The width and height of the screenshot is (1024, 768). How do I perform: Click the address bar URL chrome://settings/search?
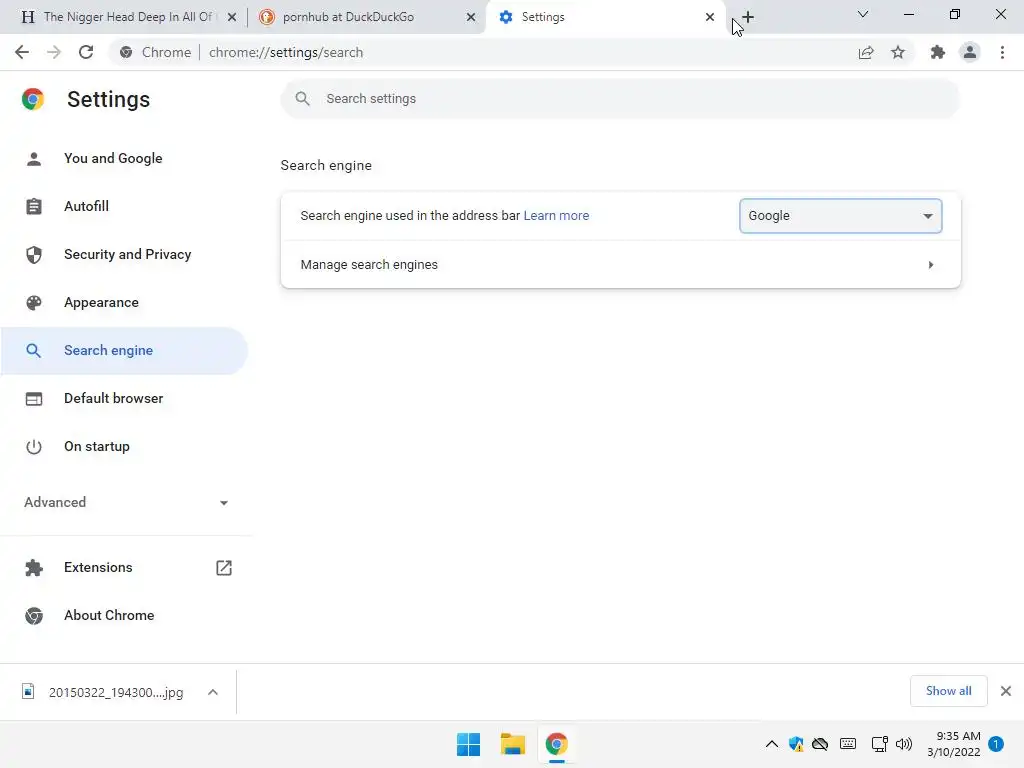(286, 52)
